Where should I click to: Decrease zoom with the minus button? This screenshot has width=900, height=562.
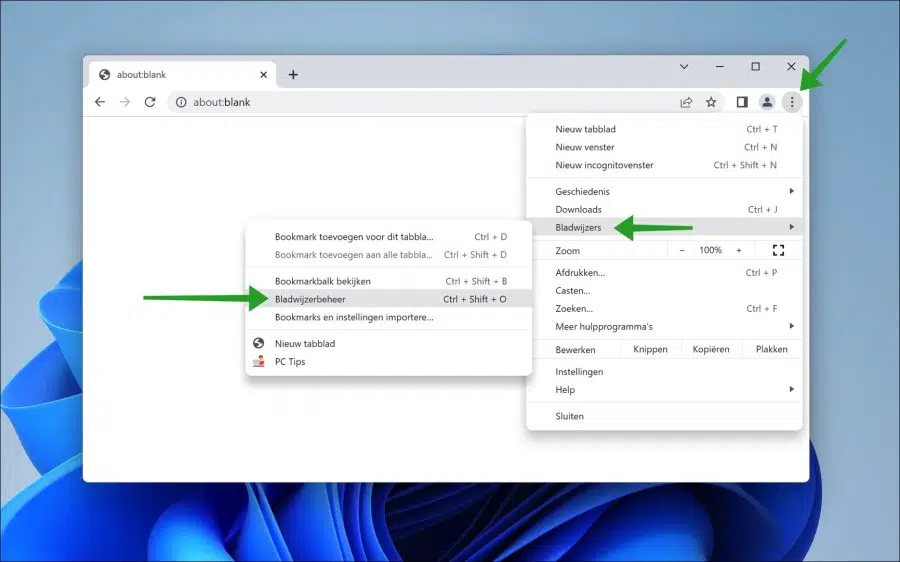coord(682,250)
